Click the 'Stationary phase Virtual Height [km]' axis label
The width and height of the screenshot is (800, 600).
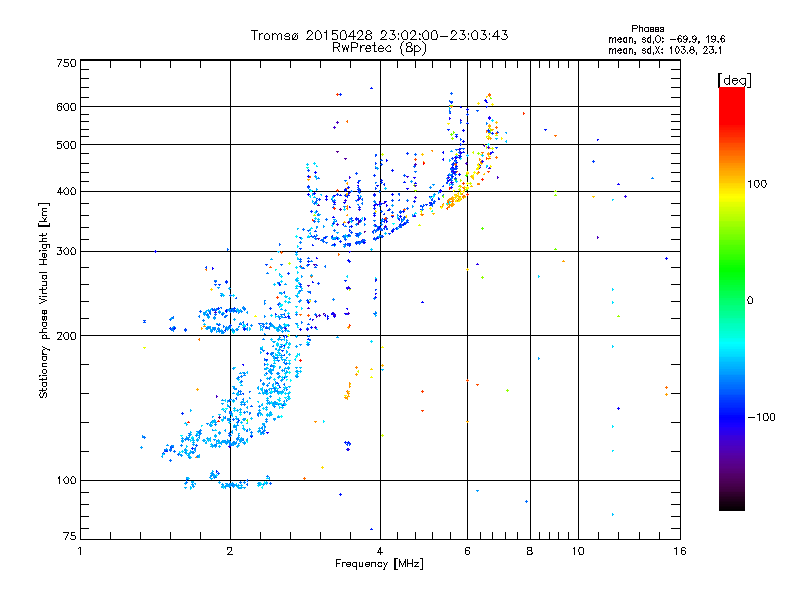click(44, 300)
